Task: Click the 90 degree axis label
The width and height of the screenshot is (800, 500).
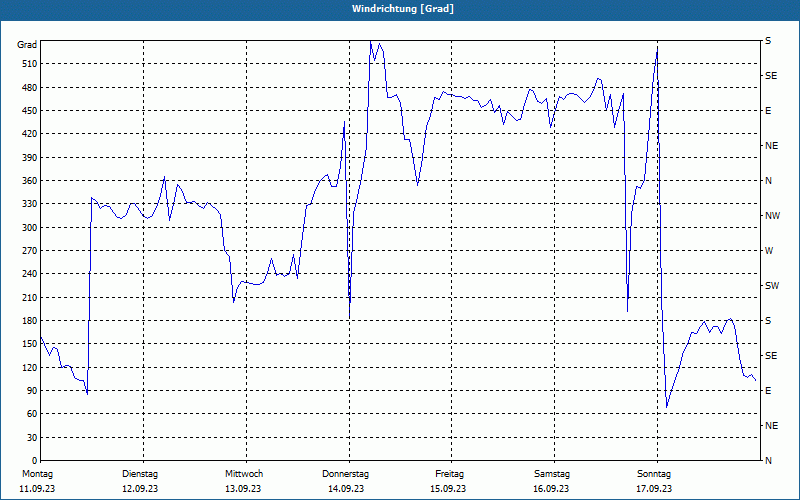Action: coord(32,391)
